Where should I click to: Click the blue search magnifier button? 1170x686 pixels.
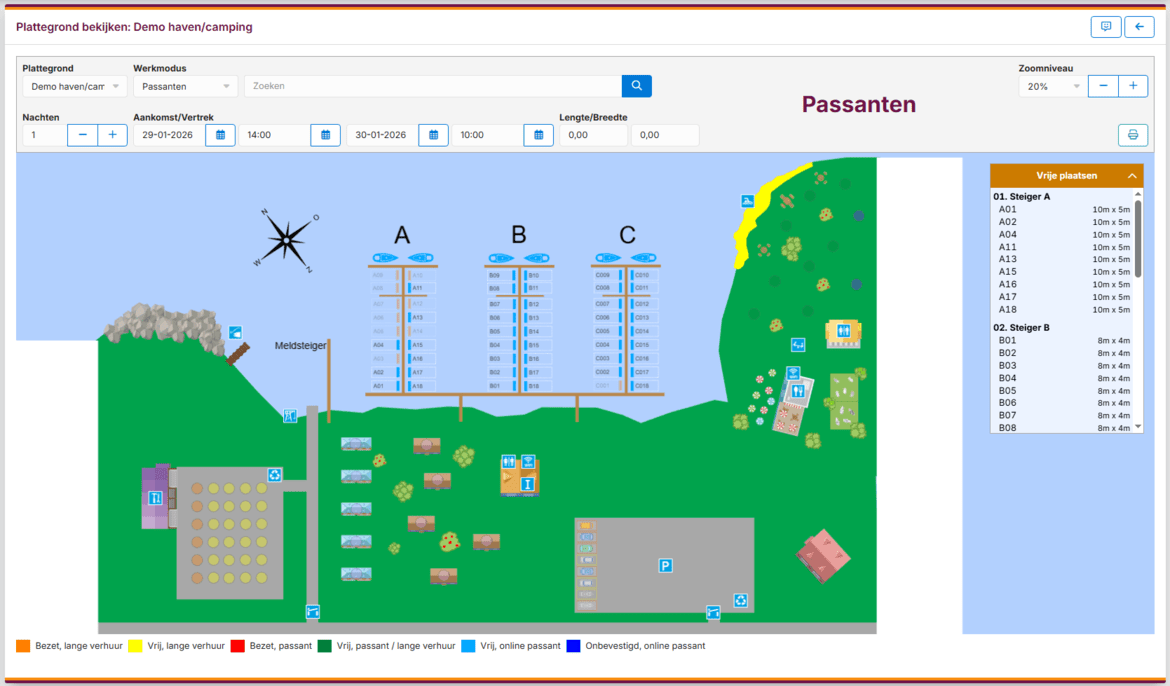pyautogui.click(x=636, y=86)
